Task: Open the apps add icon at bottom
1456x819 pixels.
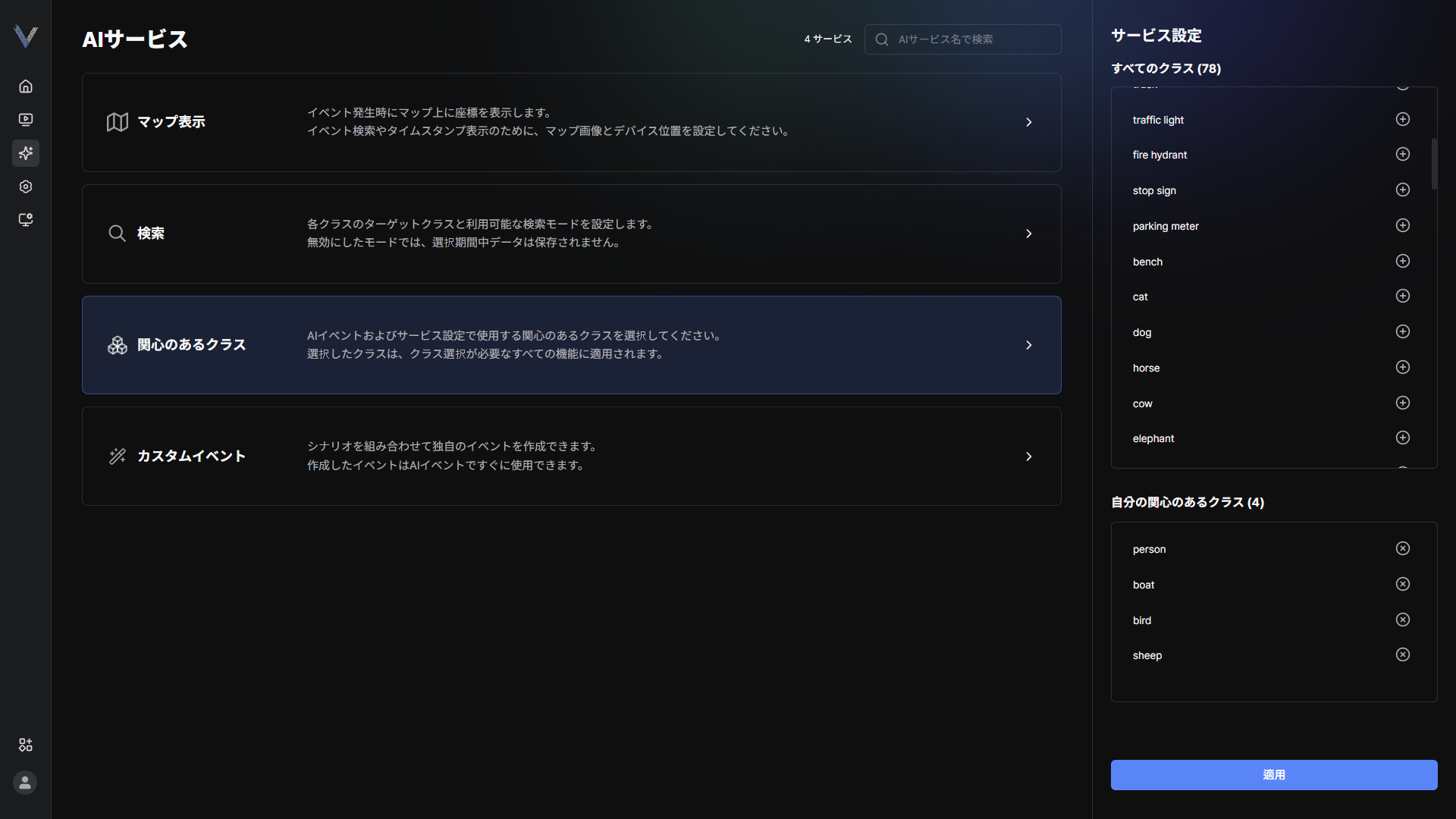Action: (26, 745)
